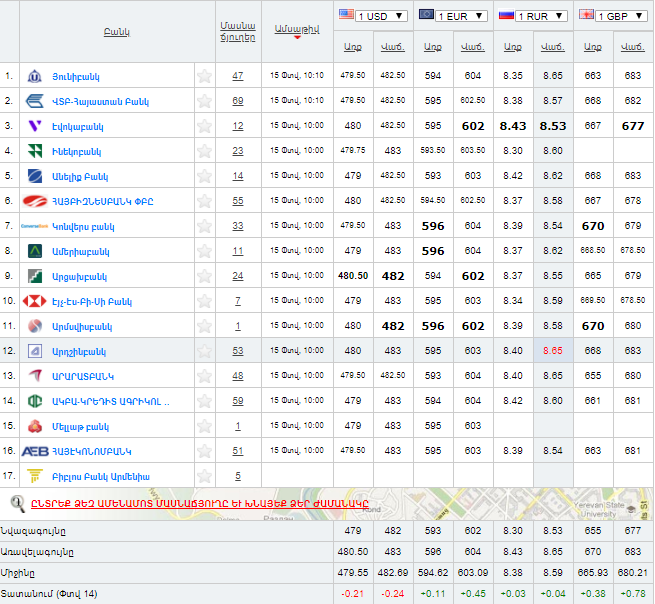Image resolution: width=655 pixels, height=604 pixels.
Task: Click the US flag icon above USD
Action: coord(346,15)
